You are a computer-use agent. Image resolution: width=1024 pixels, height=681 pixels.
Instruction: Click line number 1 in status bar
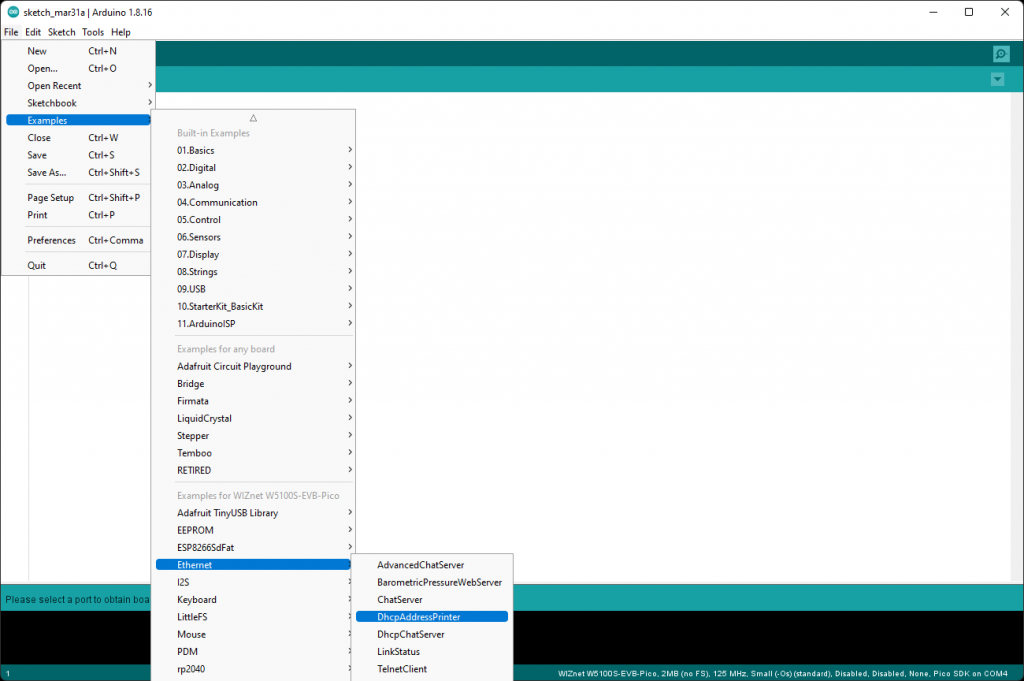click(8, 673)
